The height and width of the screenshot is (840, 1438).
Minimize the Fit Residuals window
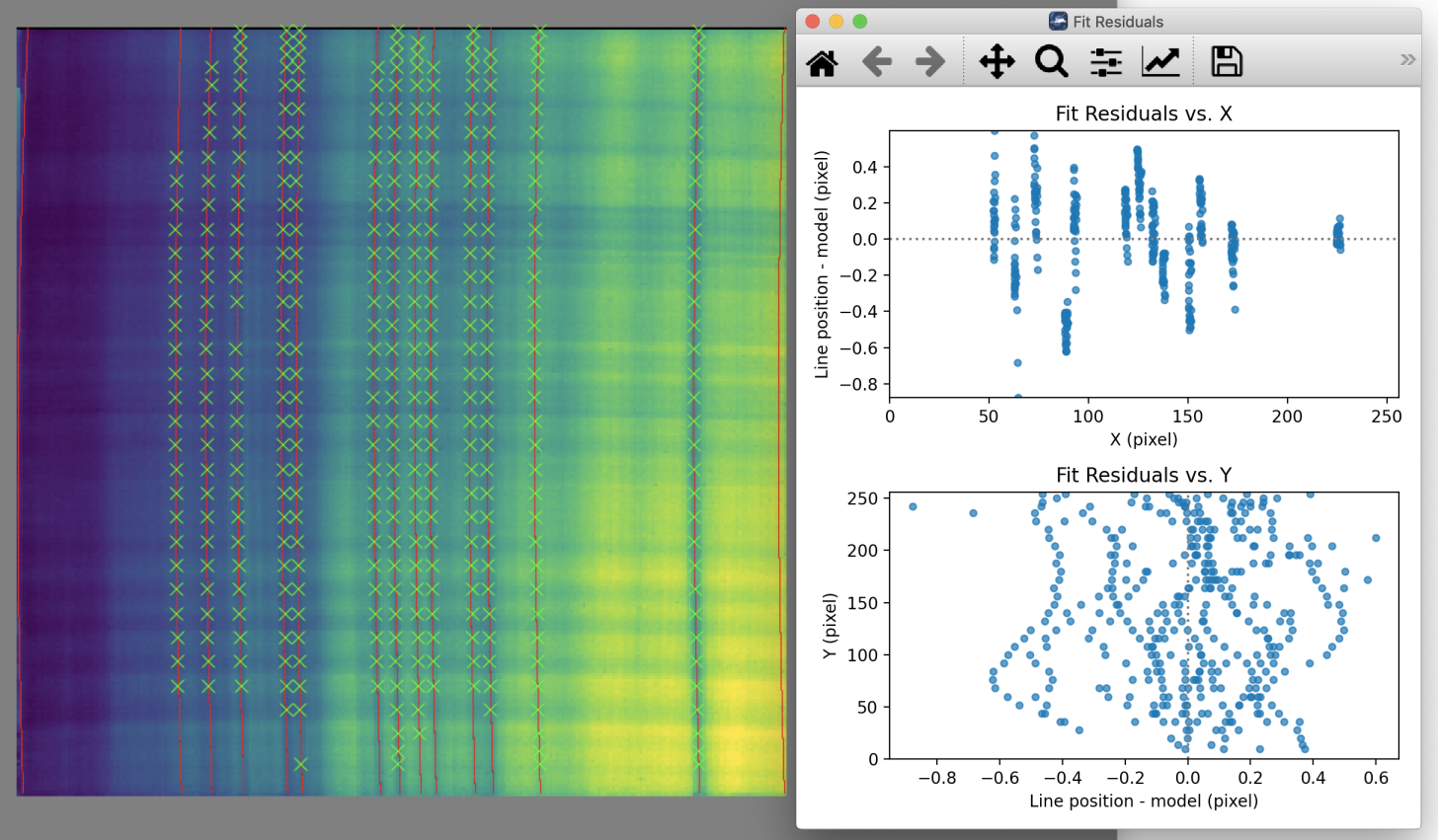(835, 20)
